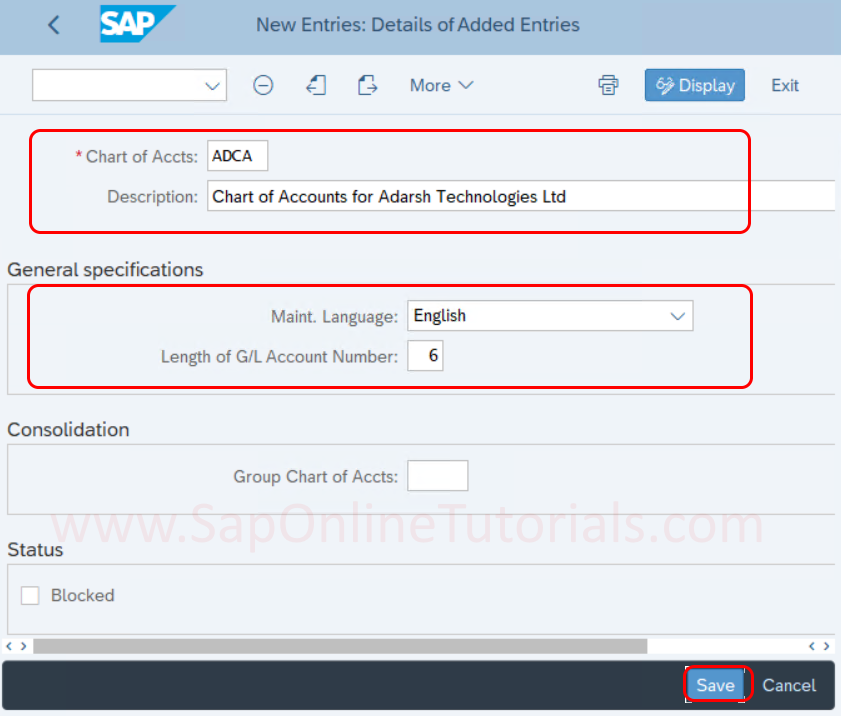Expand the Maint. Language dropdown
The height and width of the screenshot is (716, 841).
(x=677, y=316)
